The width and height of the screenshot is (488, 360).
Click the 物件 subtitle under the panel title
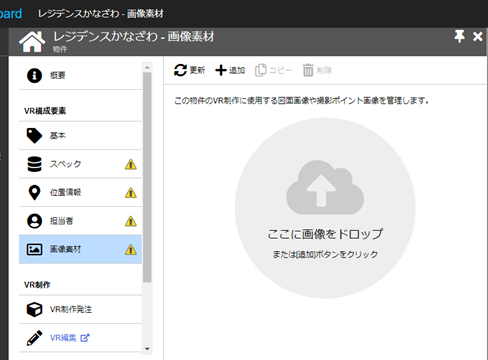[60, 49]
